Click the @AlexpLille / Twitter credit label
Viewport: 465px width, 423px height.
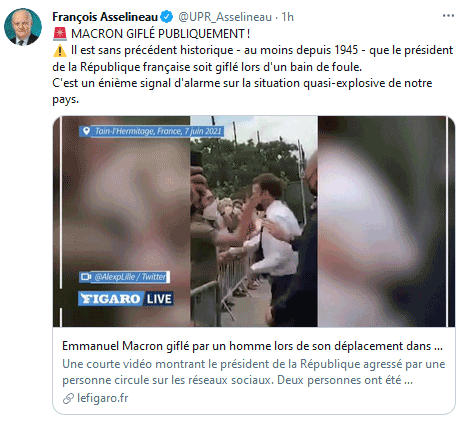(x=130, y=277)
